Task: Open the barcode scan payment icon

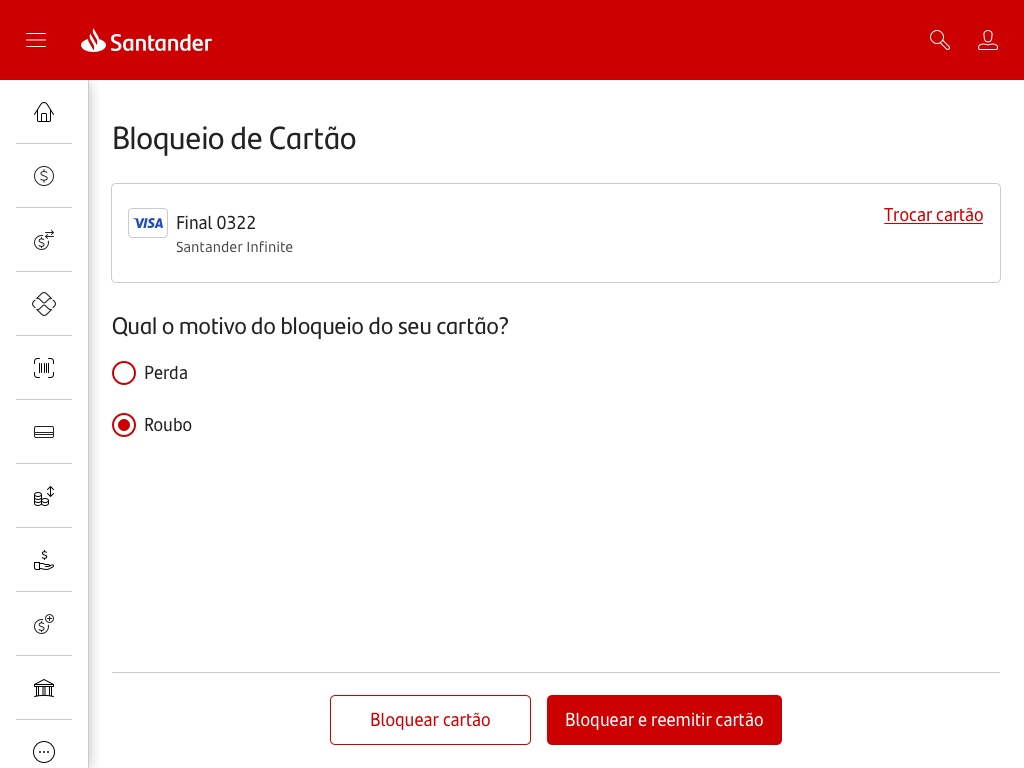Action: tap(44, 368)
